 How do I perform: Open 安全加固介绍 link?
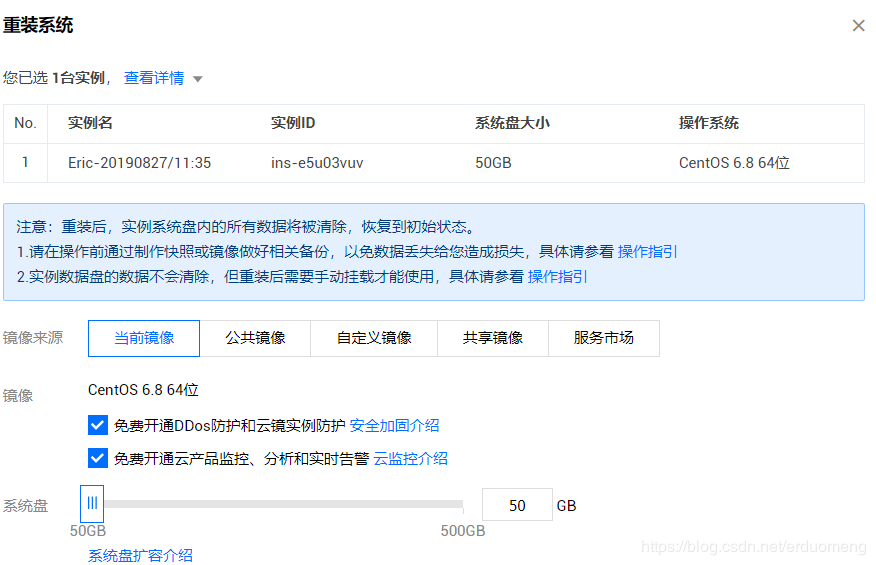[x=394, y=426]
